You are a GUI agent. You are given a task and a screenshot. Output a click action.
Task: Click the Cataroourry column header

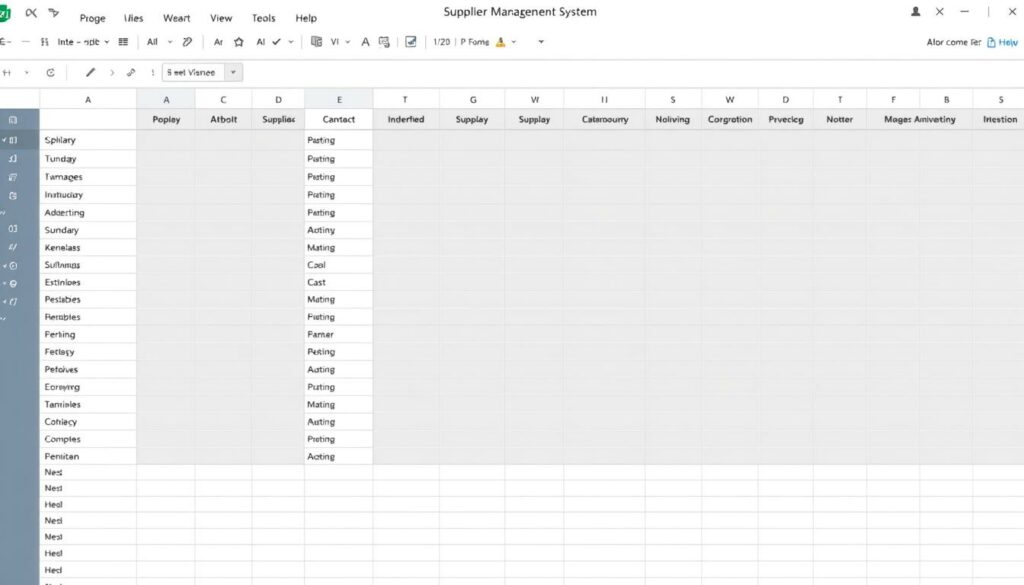605,119
